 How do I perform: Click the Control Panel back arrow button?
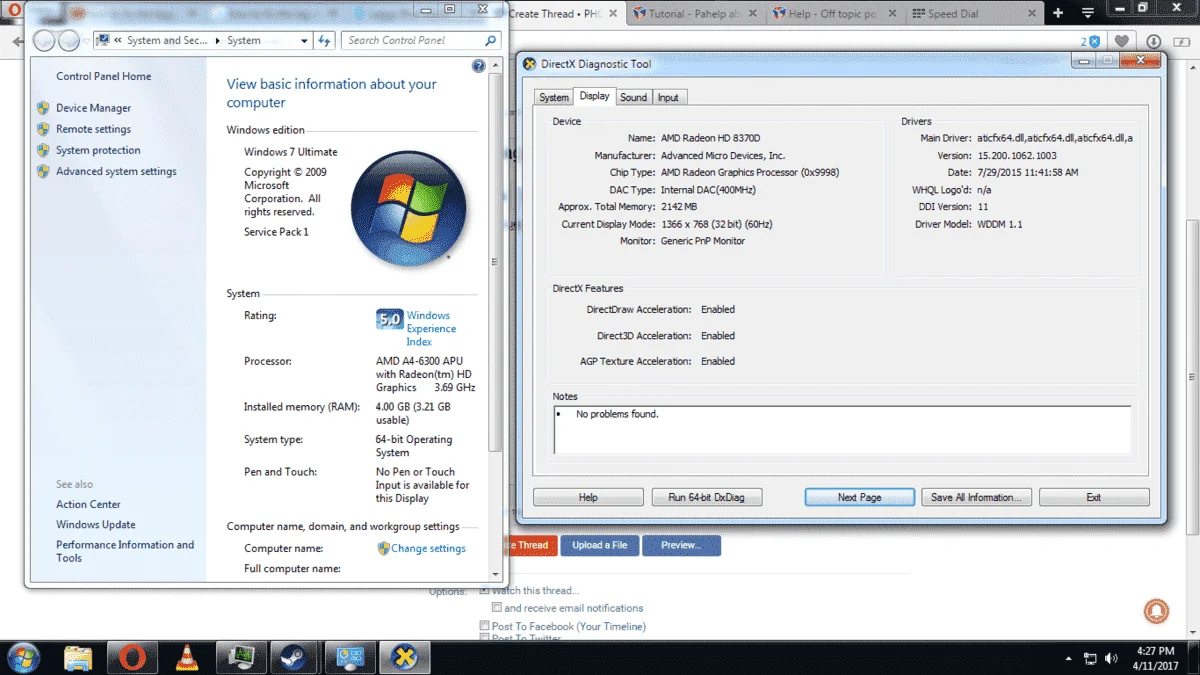(x=43, y=40)
